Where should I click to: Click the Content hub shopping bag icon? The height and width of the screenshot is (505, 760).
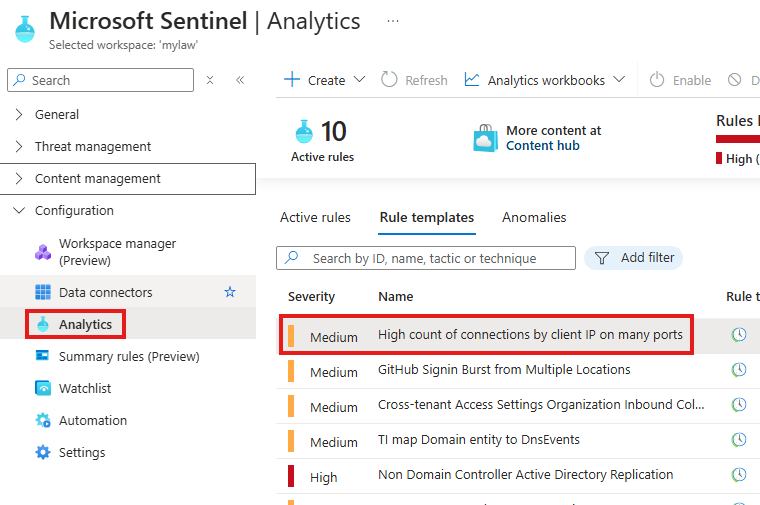click(485, 139)
